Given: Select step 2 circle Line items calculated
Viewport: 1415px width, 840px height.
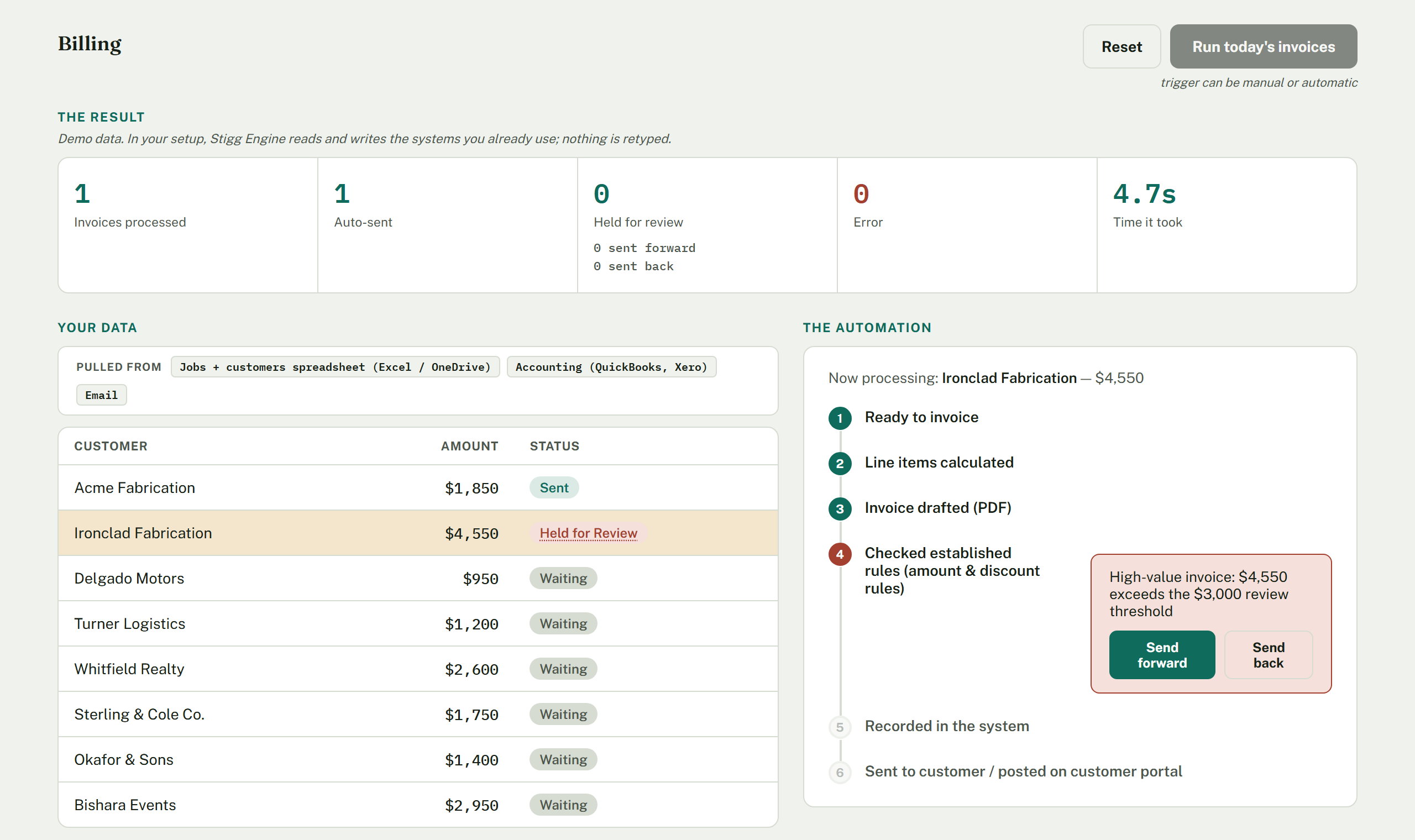Looking at the screenshot, I should (840, 464).
